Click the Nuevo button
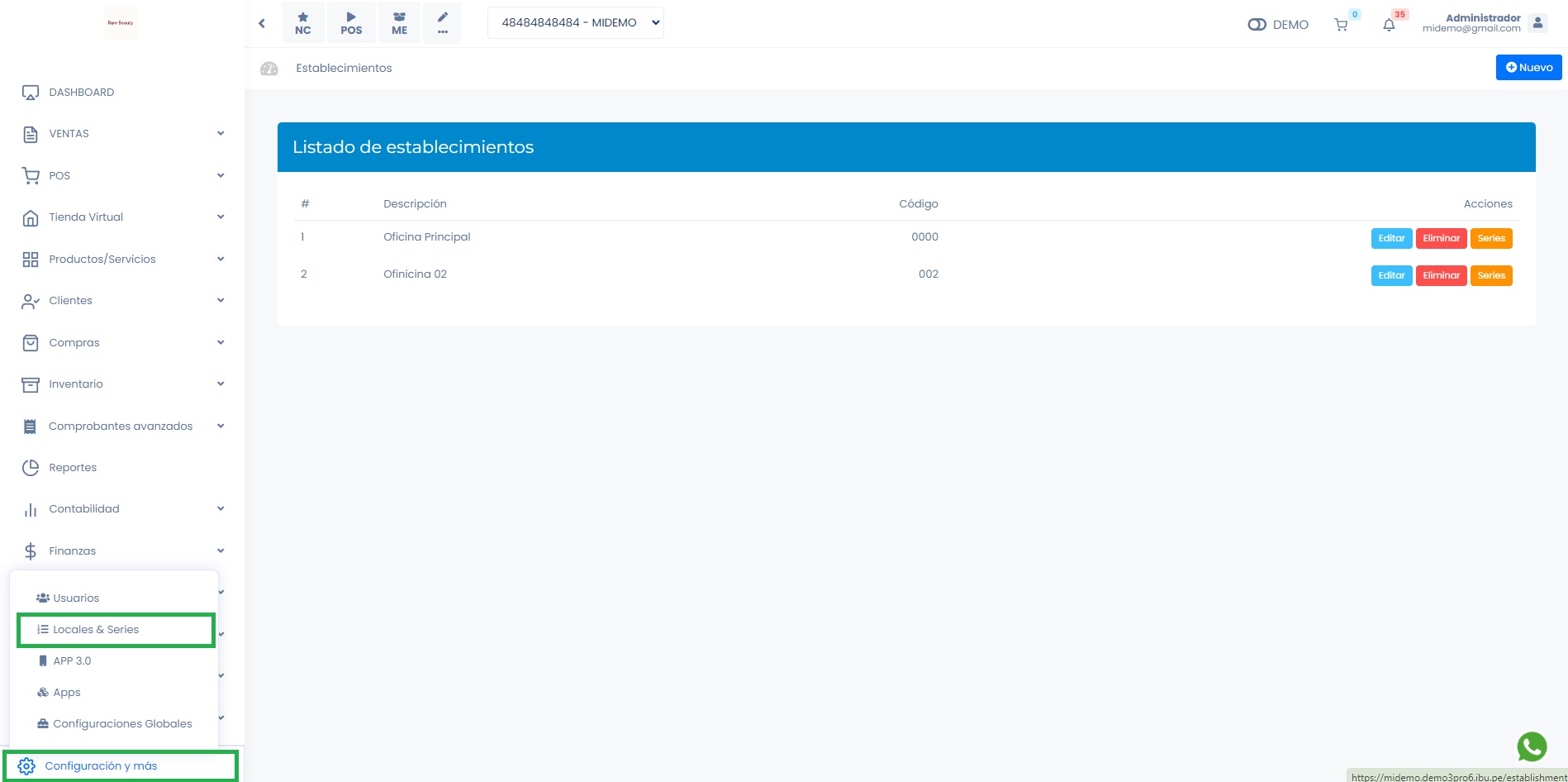Viewport: 1568px width, 782px height. point(1528,68)
